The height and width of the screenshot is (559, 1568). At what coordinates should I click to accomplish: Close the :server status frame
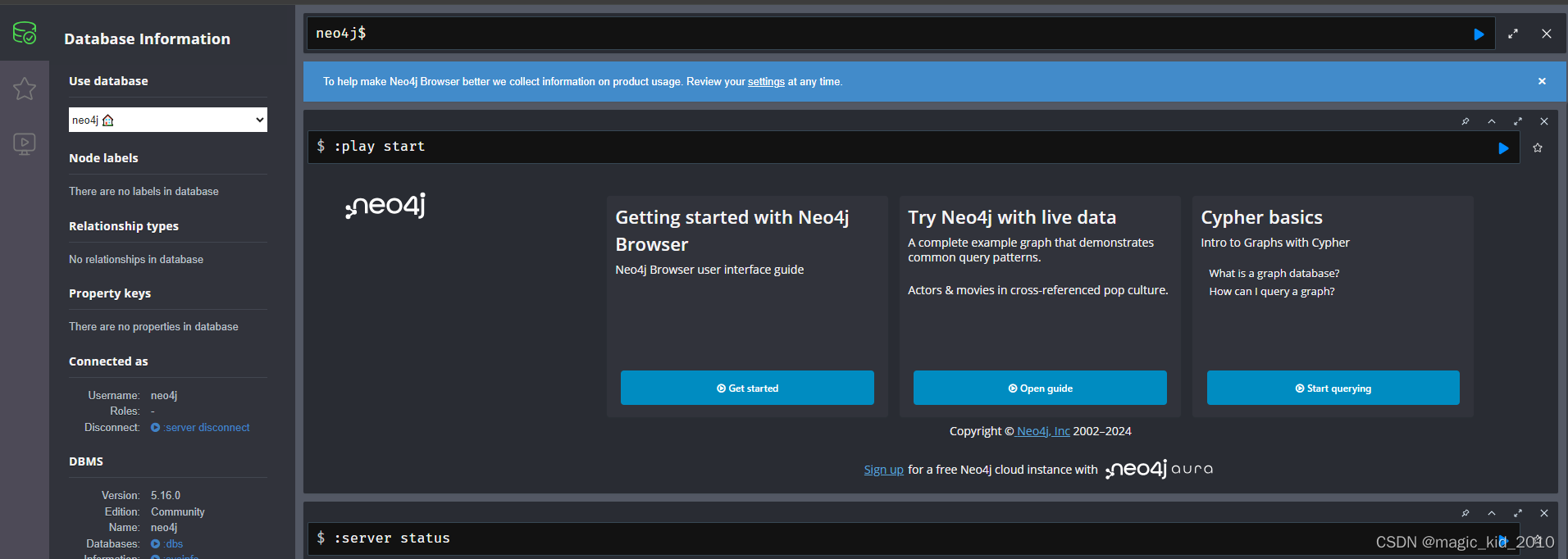point(1544,513)
